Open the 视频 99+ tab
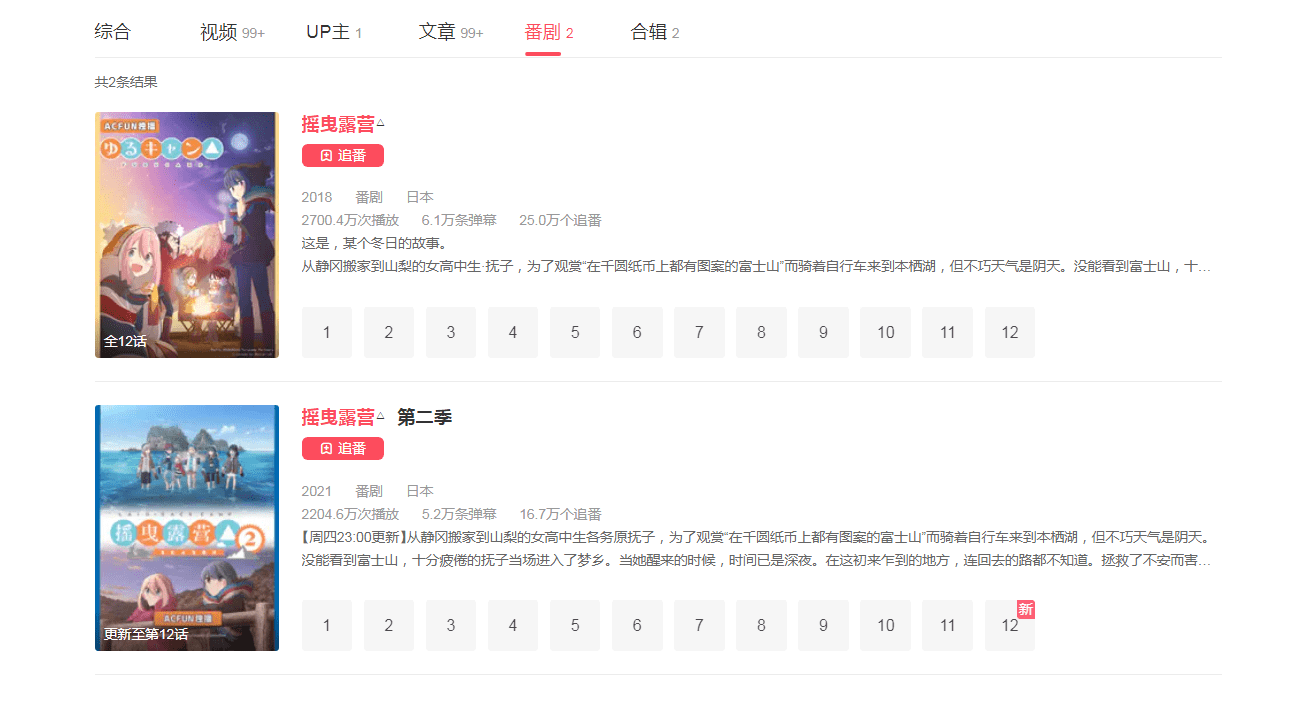This screenshot has height=713, width=1294. point(232,33)
